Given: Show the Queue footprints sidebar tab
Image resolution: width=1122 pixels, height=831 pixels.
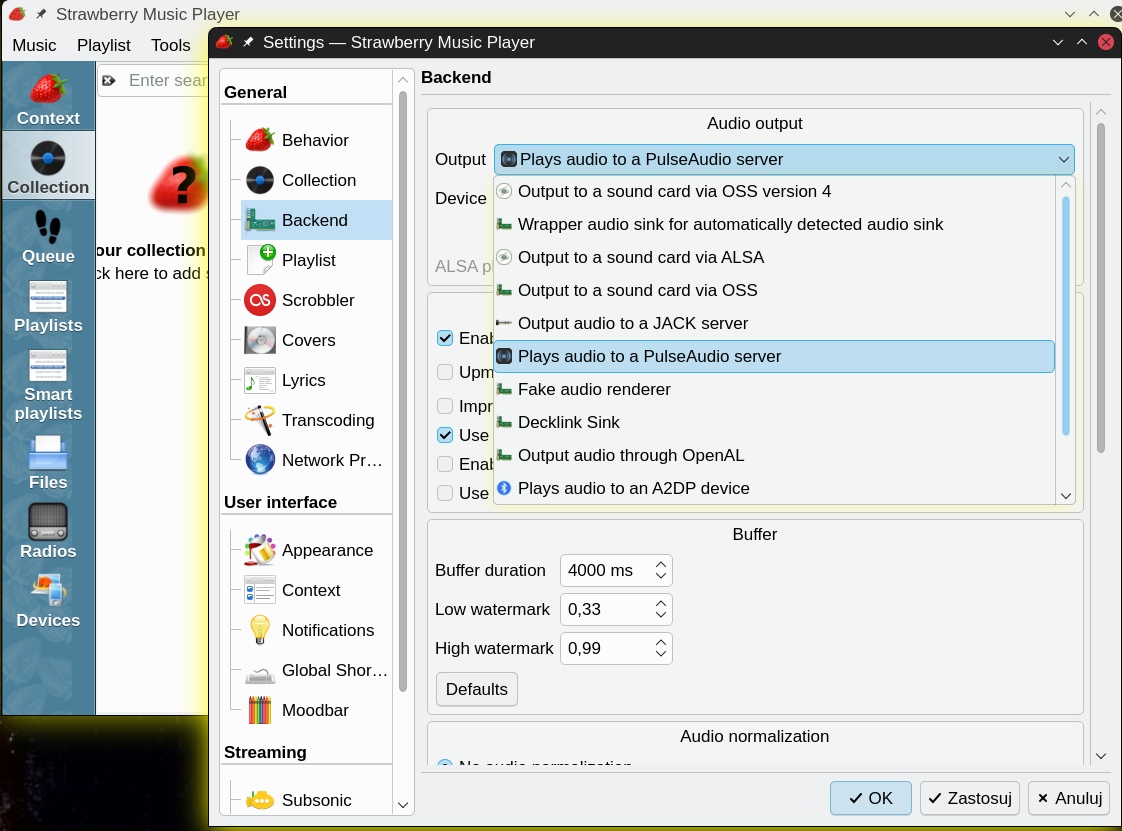Looking at the screenshot, I should tap(49, 236).
